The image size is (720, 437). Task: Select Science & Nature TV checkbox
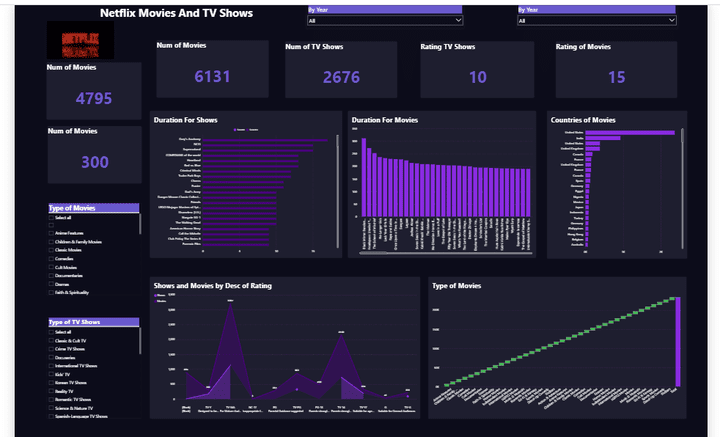pos(51,408)
